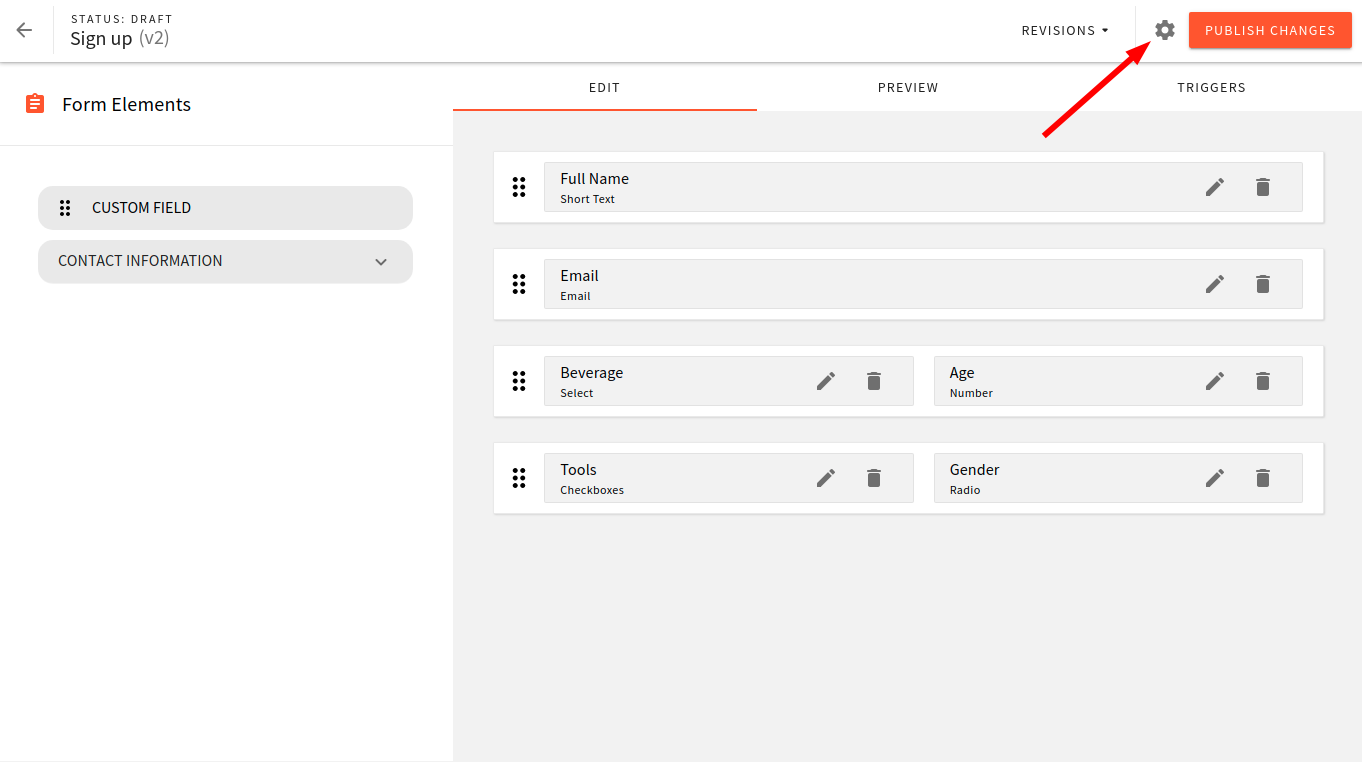This screenshot has height=762, width=1362.
Task: Delete the Tools checkboxes field
Action: pos(873,478)
